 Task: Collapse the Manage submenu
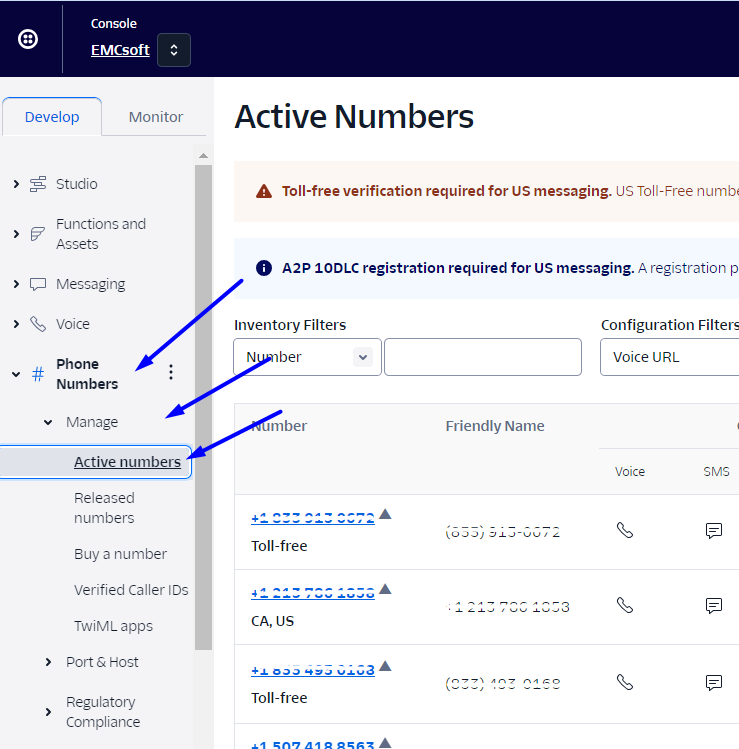point(48,422)
